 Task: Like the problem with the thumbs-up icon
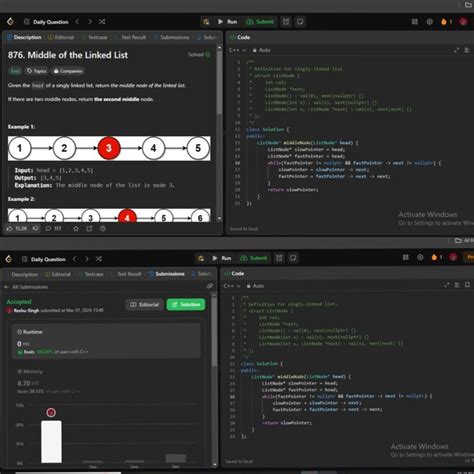point(17,228)
